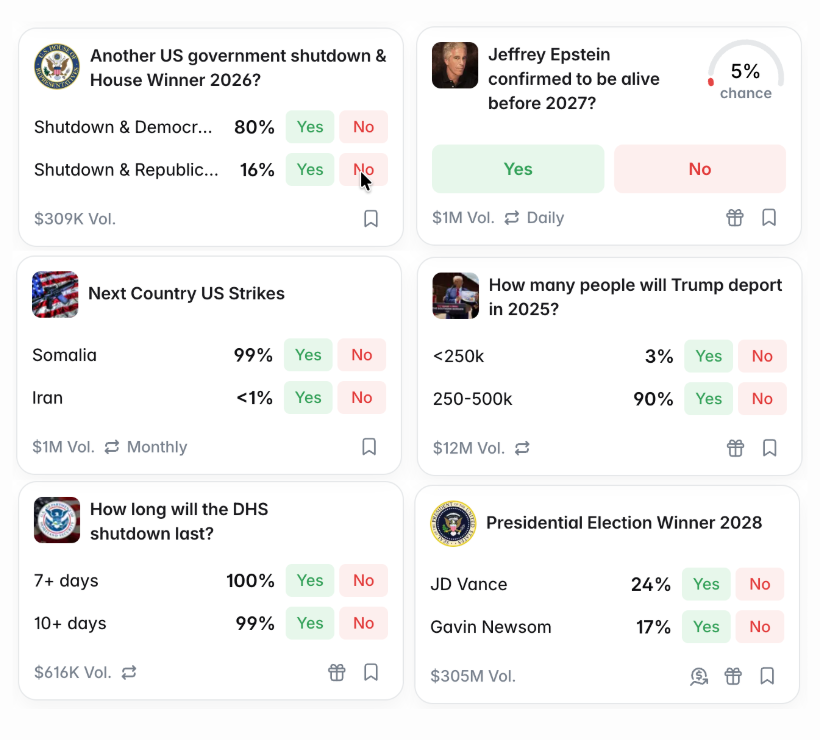
Task: Click recurring icon on Trump deport card
Action: pyautogui.click(x=522, y=448)
